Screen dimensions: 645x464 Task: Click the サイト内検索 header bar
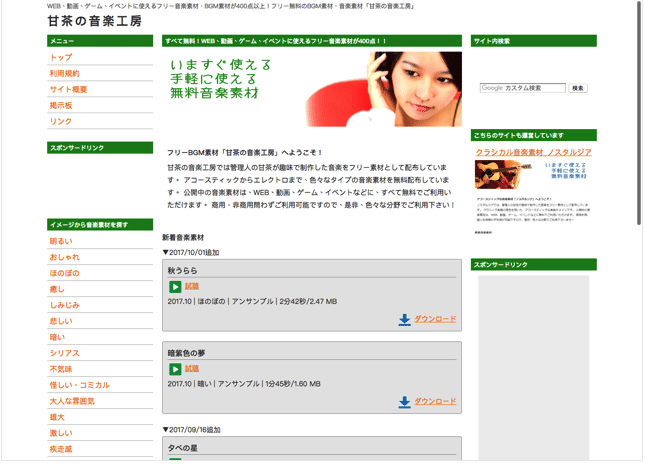(x=534, y=41)
